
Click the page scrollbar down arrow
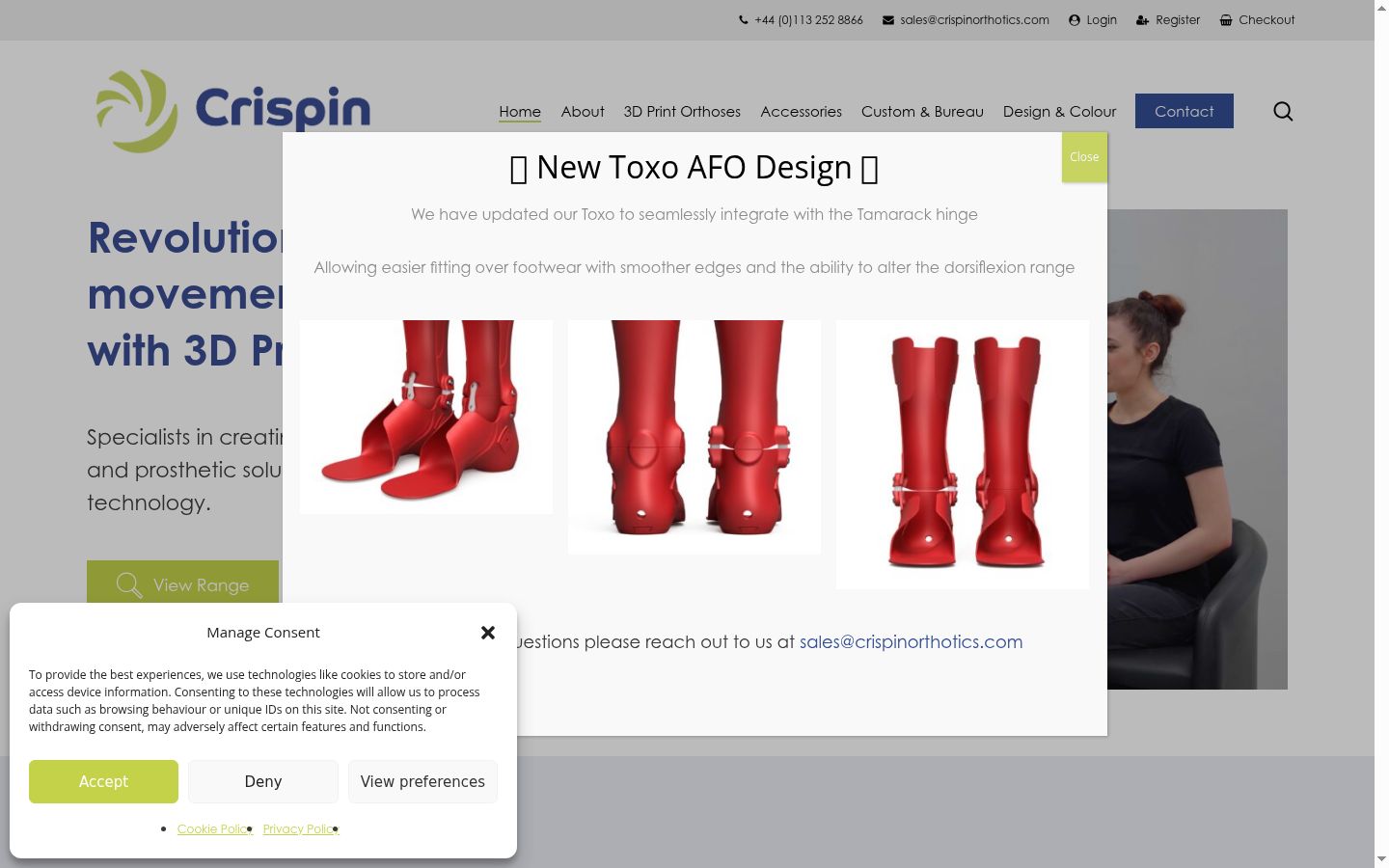[x=1381, y=858]
